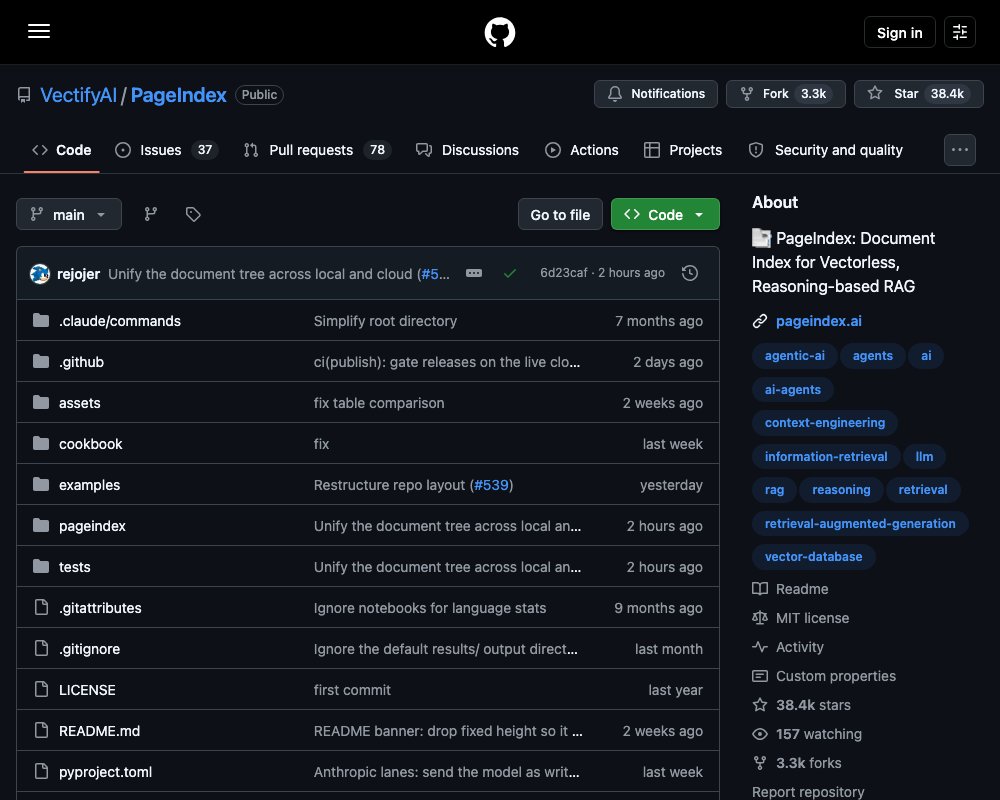Open the tags icon beside branches

click(x=193, y=214)
